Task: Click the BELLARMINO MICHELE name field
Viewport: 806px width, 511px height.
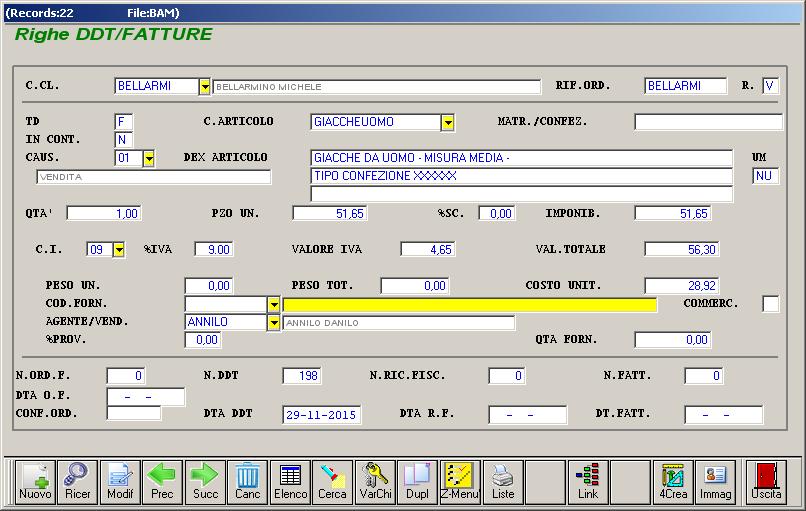Action: coord(377,87)
